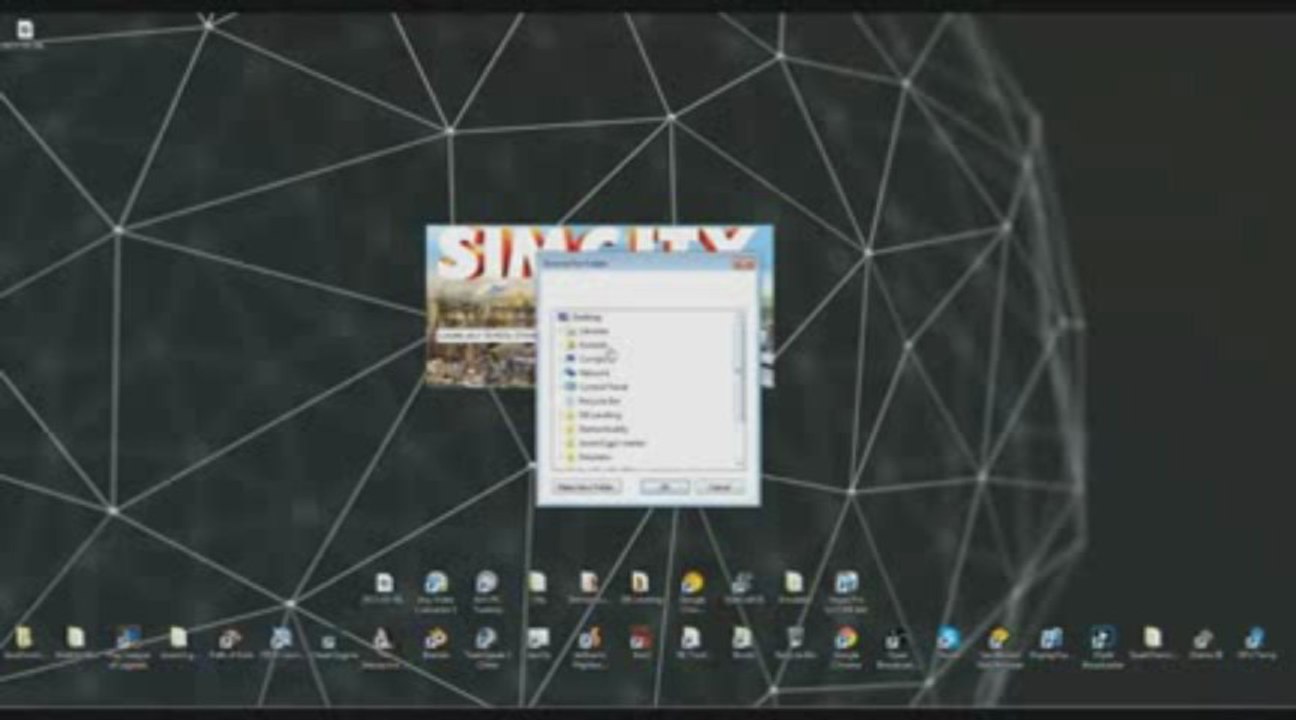Image resolution: width=1296 pixels, height=720 pixels.
Task: Select the Any Video Converter 5 desktop icon
Action: pos(435,591)
